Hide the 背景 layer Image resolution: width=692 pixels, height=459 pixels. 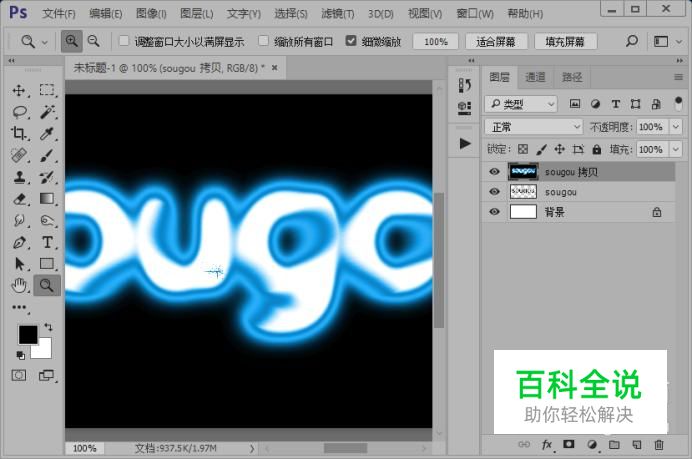pos(494,212)
